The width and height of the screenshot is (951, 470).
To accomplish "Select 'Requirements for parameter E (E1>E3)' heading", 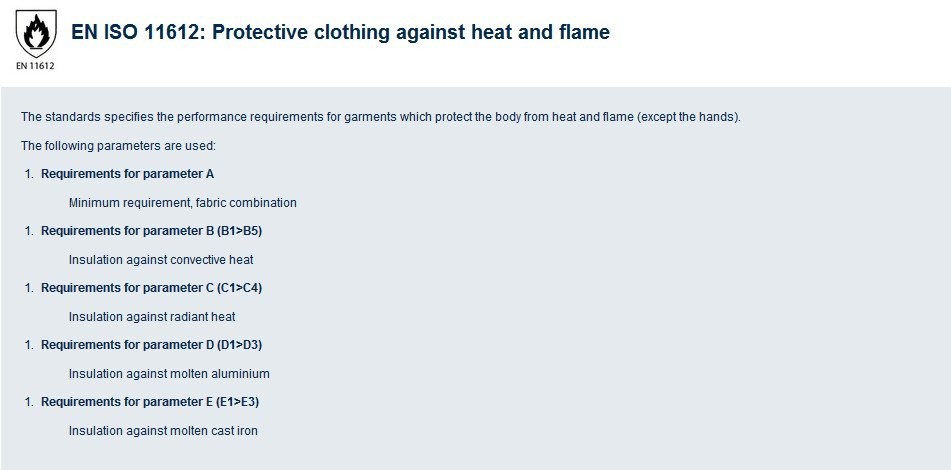I will click(x=150, y=402).
